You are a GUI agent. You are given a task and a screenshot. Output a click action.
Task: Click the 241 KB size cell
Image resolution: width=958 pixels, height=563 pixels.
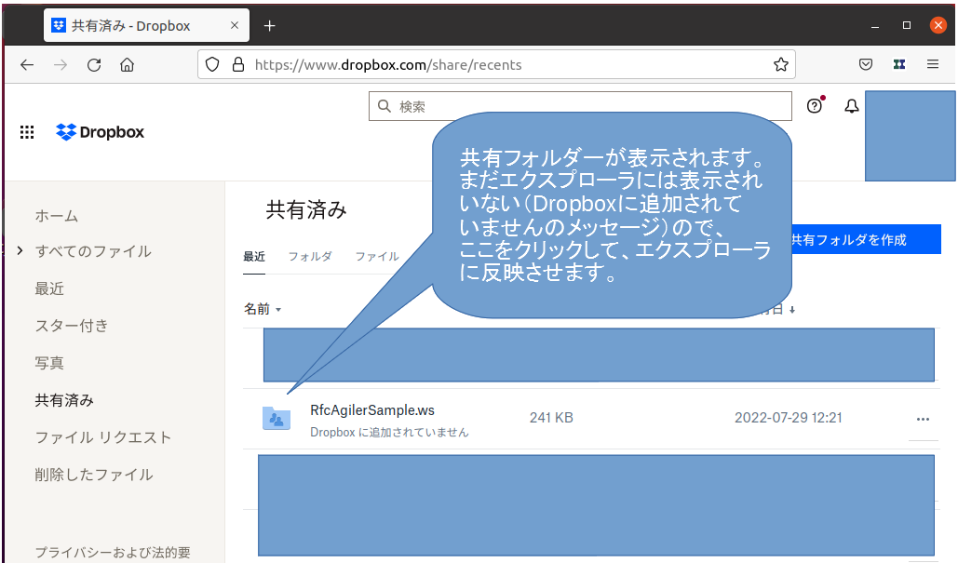tap(551, 418)
